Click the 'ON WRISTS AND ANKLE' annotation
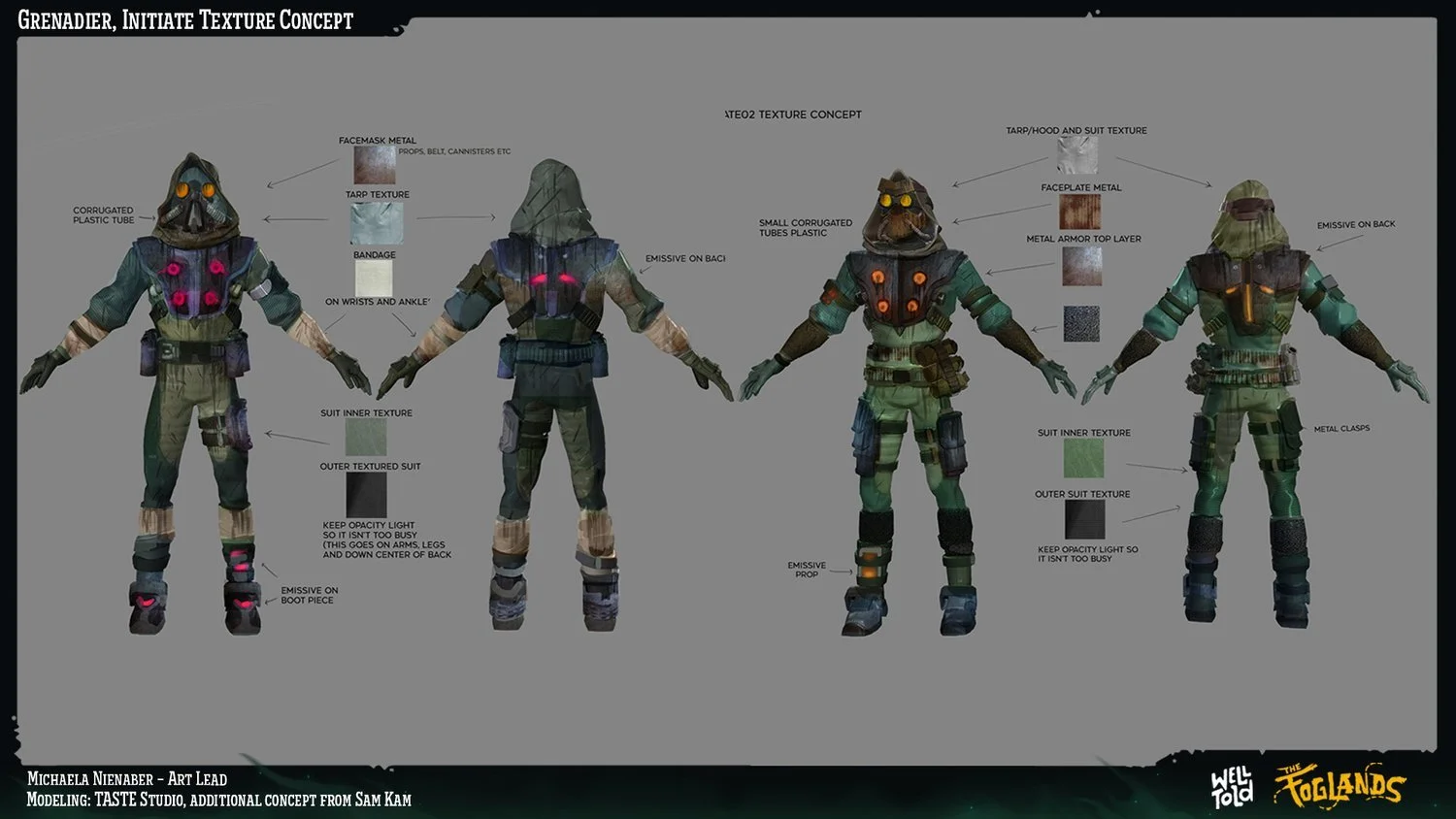Image resolution: width=1456 pixels, height=819 pixels. click(x=378, y=302)
